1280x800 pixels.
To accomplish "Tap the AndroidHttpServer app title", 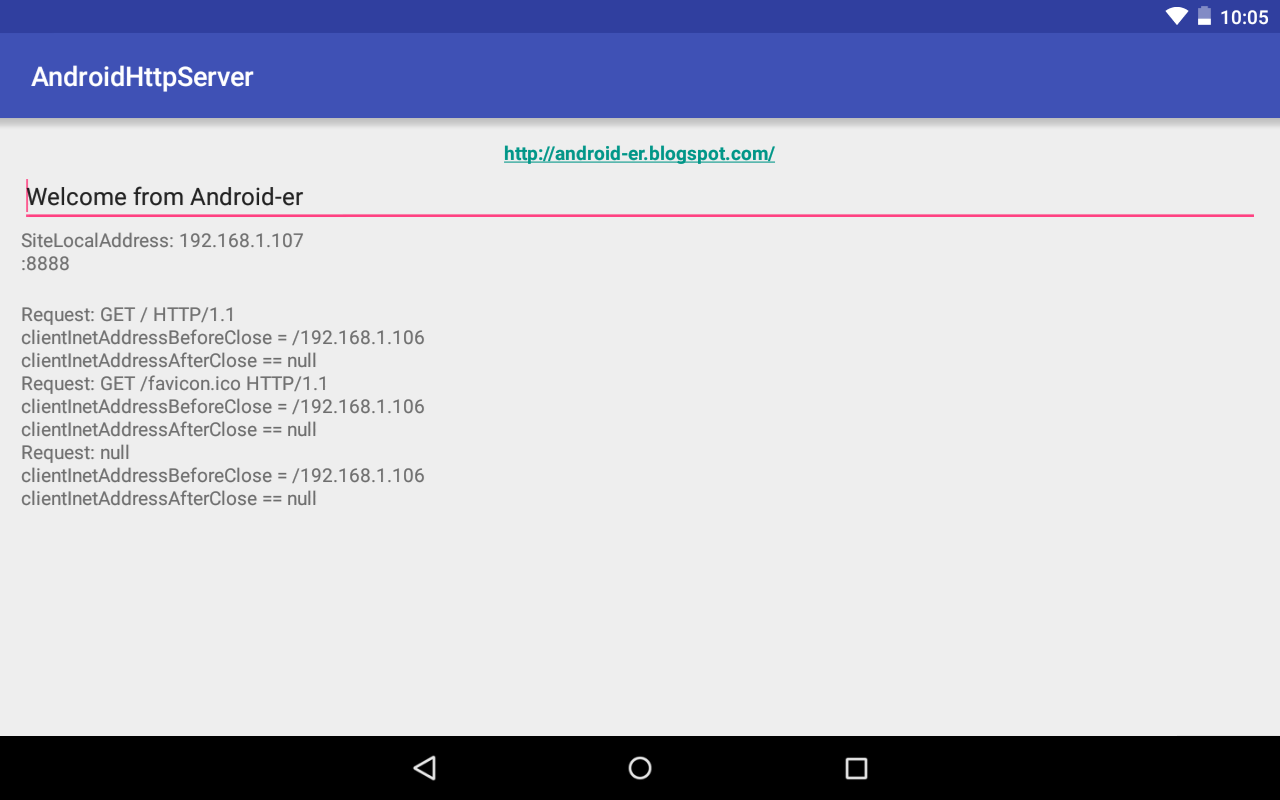I will click(142, 77).
